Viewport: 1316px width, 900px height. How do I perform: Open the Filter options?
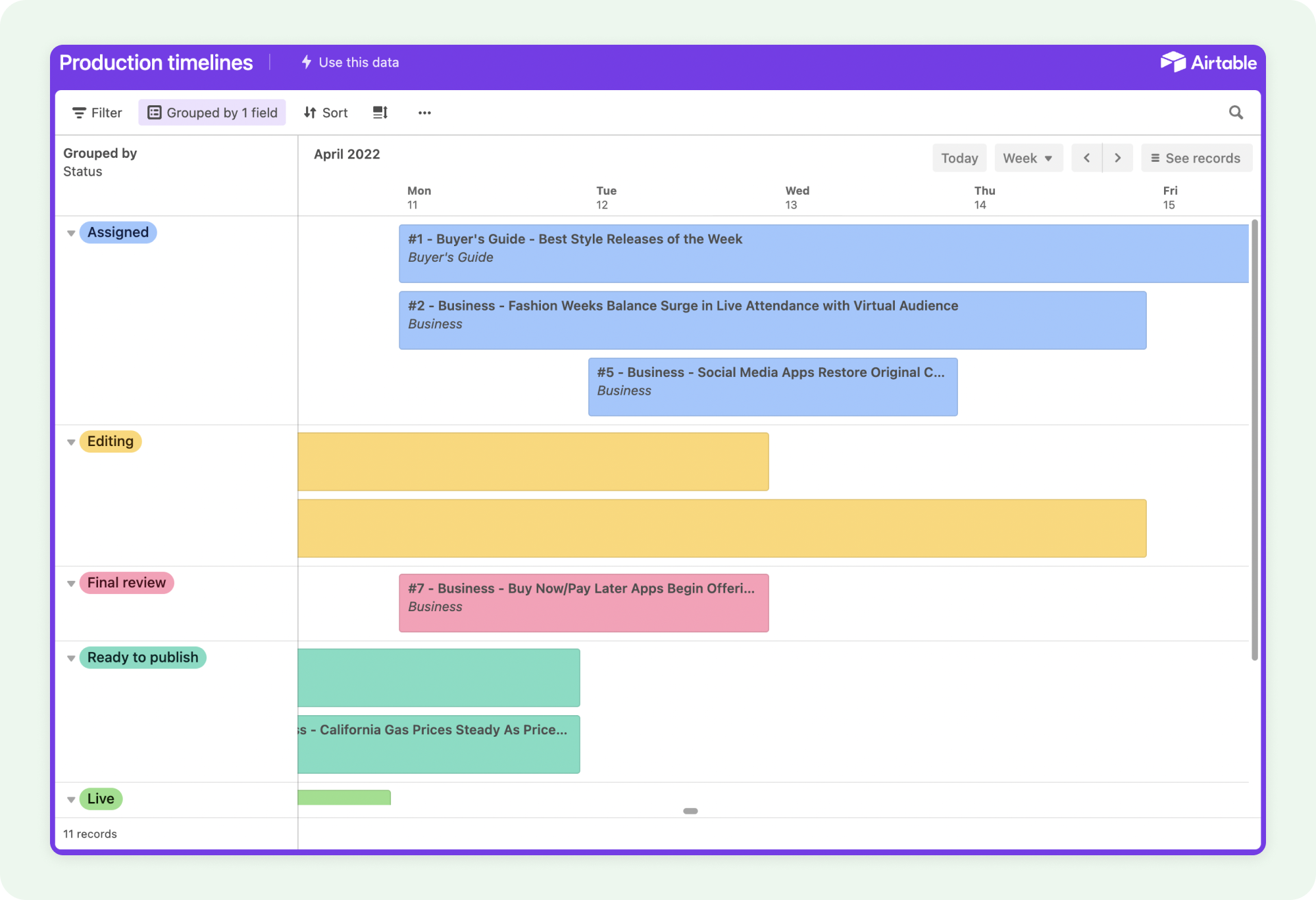(97, 113)
